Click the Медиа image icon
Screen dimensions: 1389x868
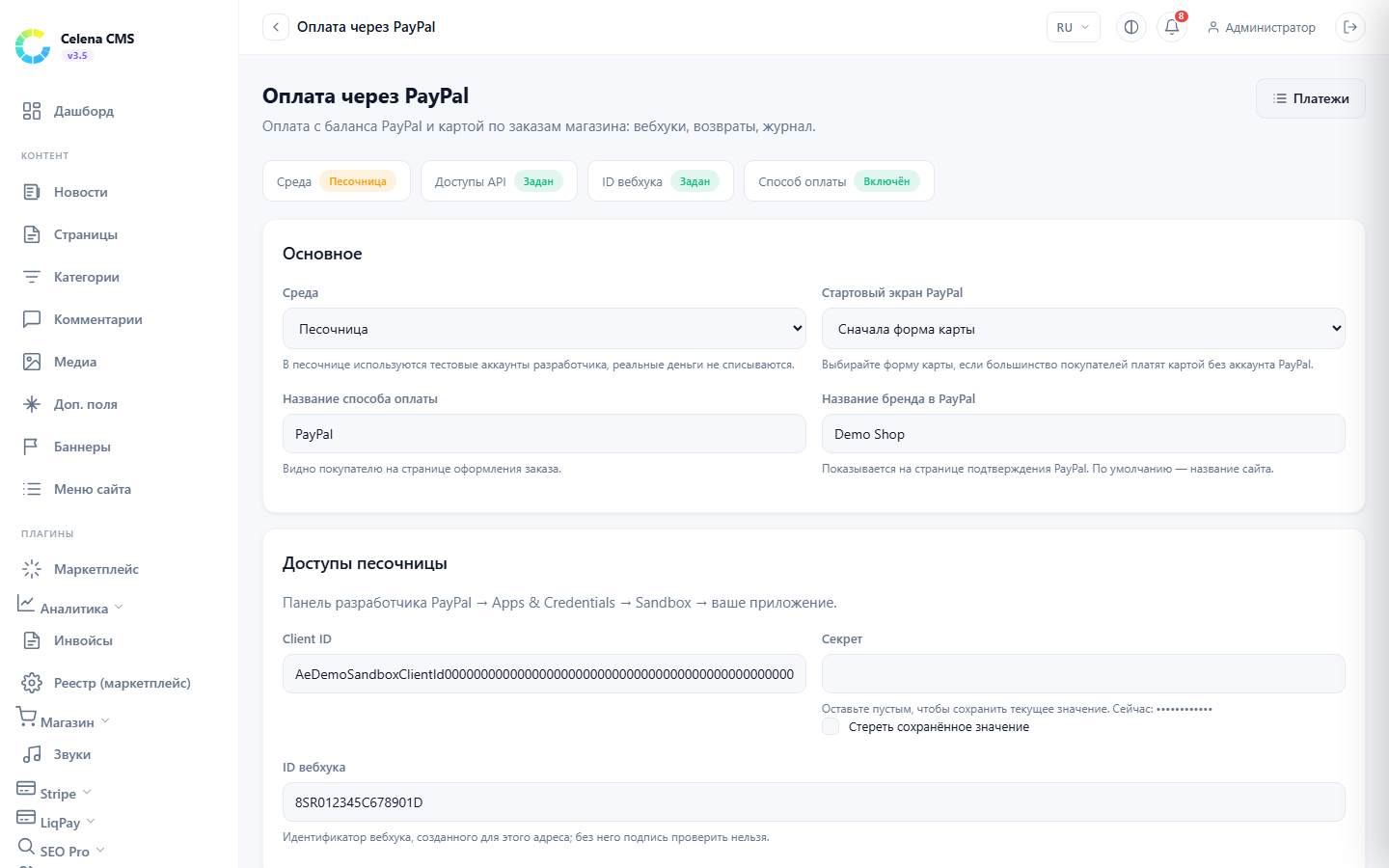(32, 362)
